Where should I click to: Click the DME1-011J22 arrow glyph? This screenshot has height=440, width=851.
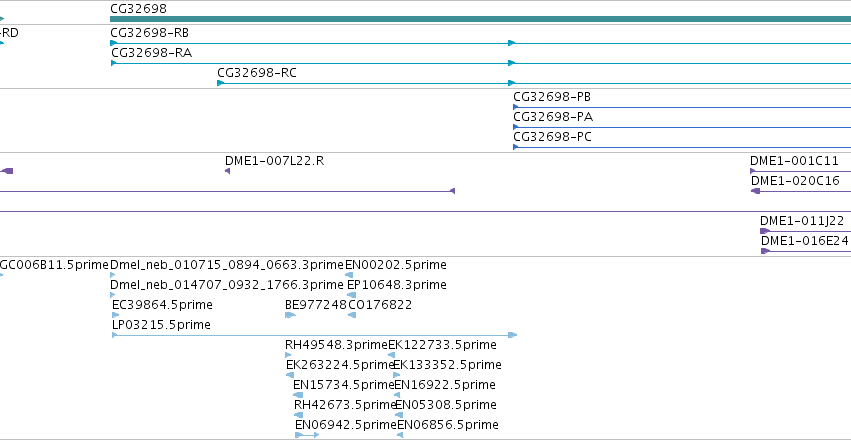tap(765, 231)
